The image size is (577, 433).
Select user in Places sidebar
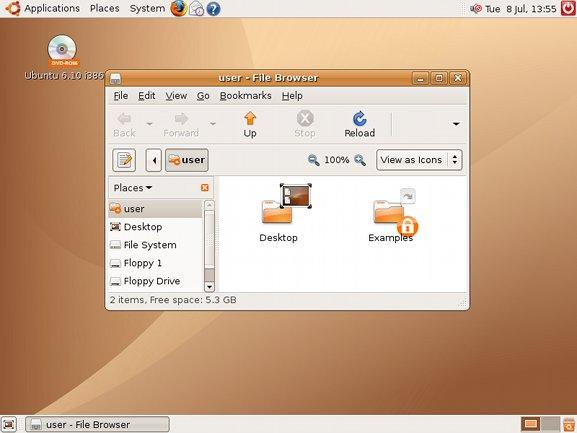pyautogui.click(x=155, y=209)
